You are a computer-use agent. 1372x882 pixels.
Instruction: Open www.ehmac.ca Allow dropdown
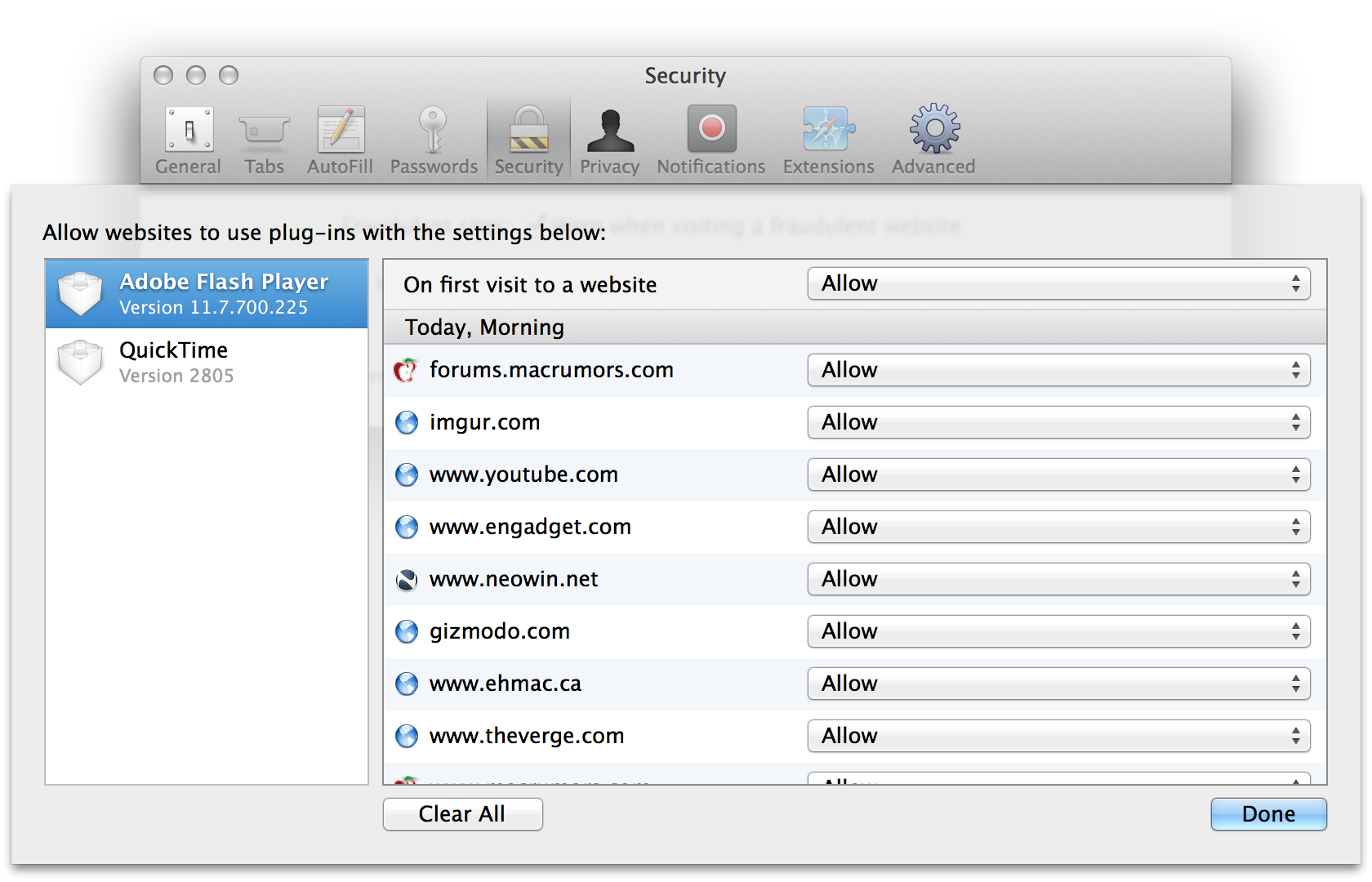coord(1058,684)
